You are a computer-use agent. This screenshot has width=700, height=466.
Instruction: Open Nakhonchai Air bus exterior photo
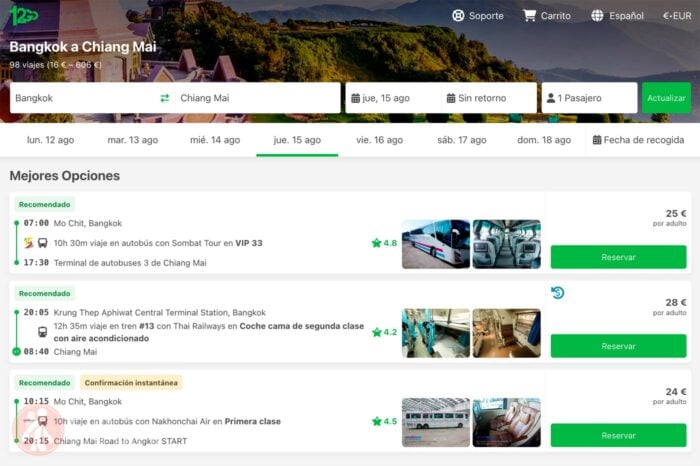click(x=436, y=422)
